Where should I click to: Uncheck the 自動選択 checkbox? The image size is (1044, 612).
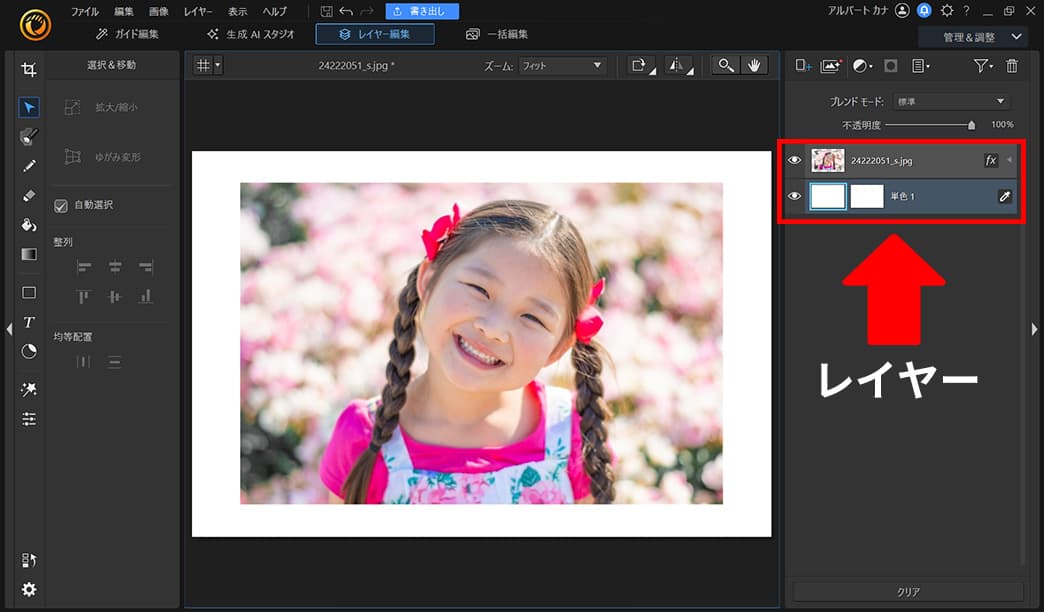click(x=61, y=205)
